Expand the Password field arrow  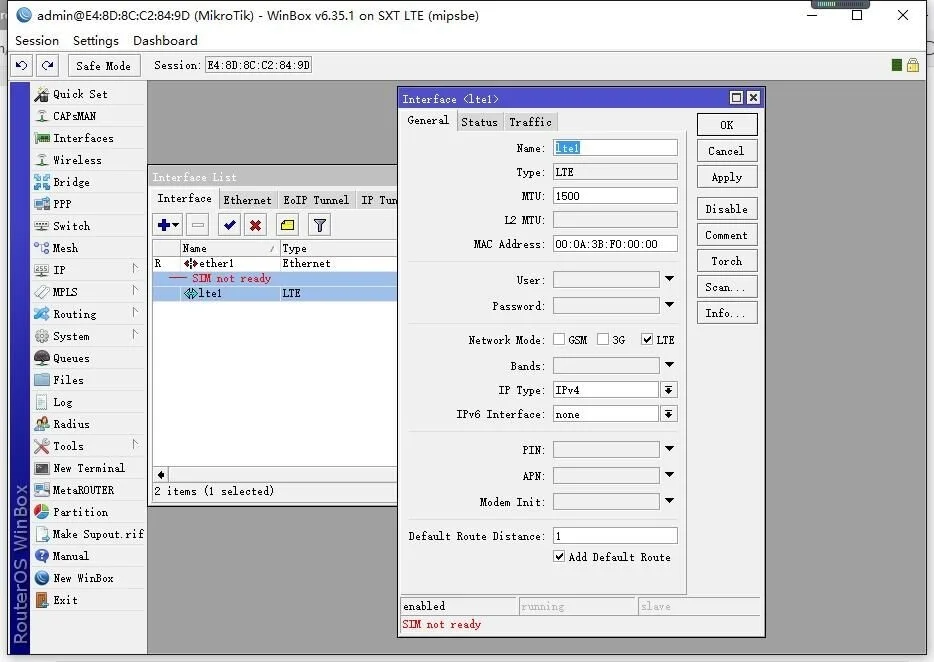[670, 305]
